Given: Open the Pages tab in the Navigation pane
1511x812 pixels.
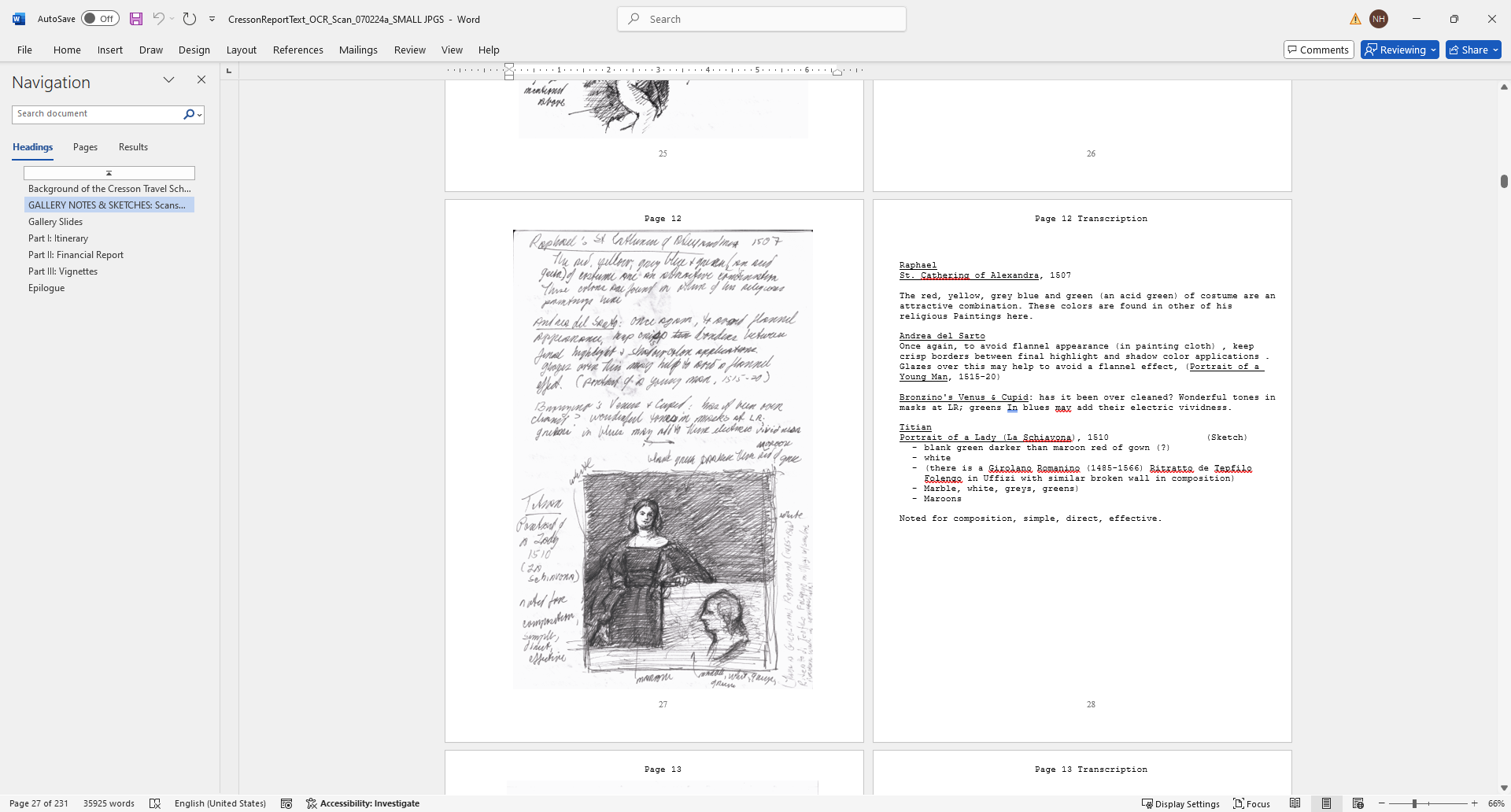Looking at the screenshot, I should pos(84,147).
